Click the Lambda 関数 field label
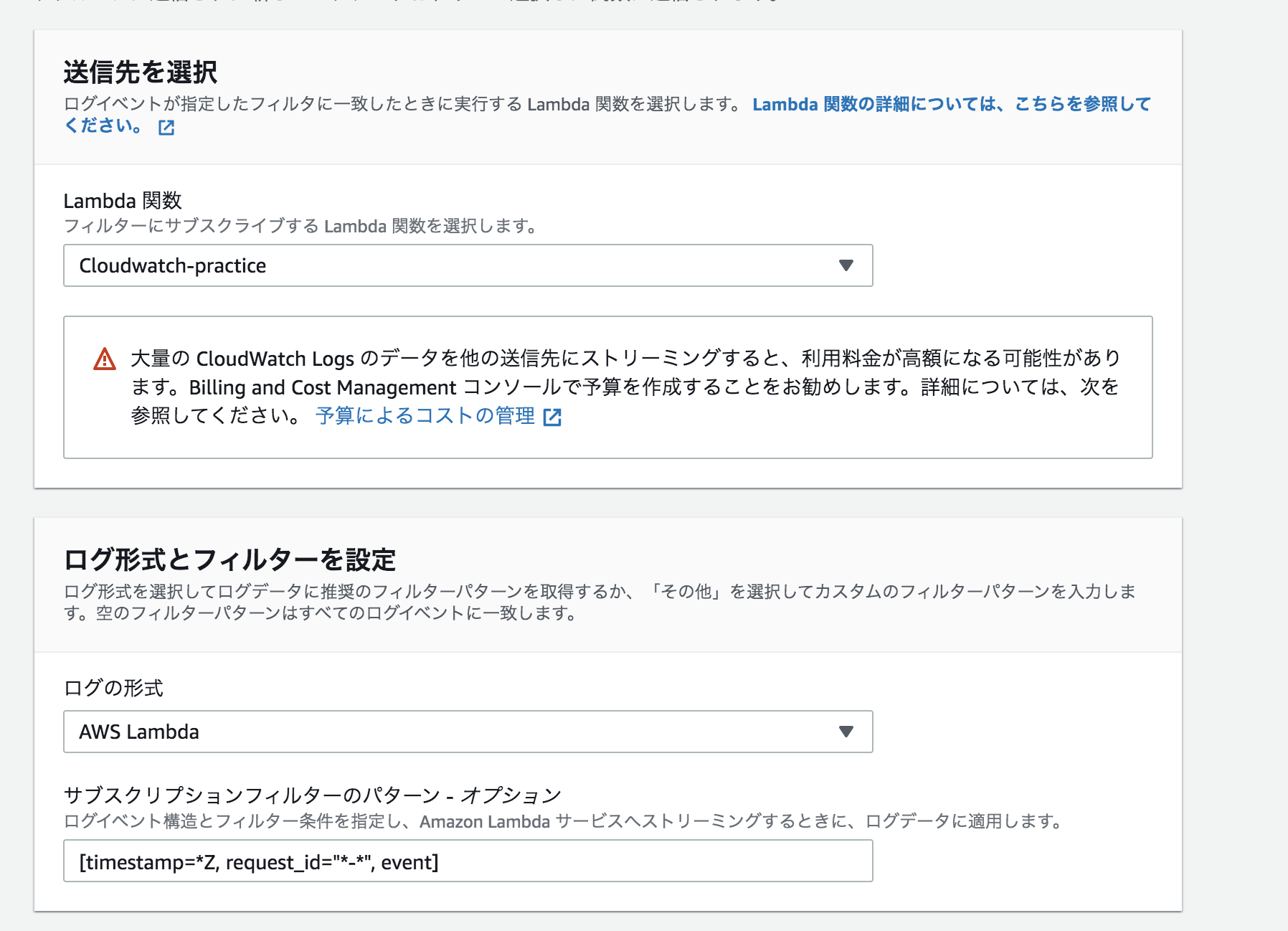The width and height of the screenshot is (1288, 931). coord(122,202)
